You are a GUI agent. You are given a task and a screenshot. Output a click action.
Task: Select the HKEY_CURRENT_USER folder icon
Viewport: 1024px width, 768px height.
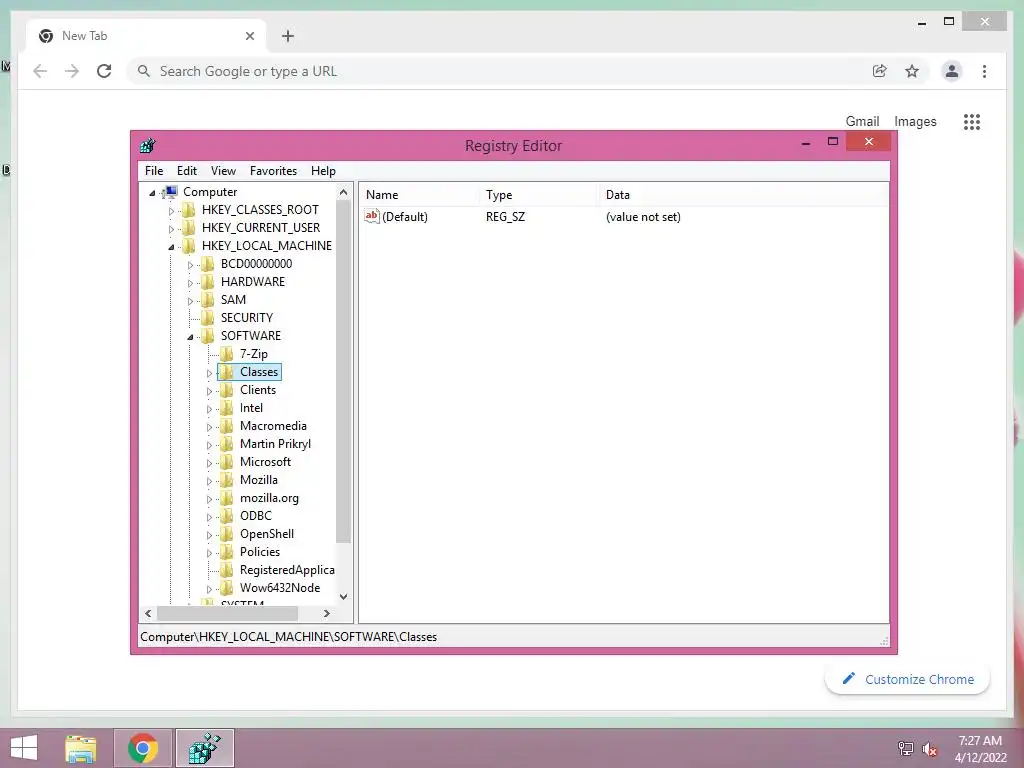pyautogui.click(x=189, y=227)
